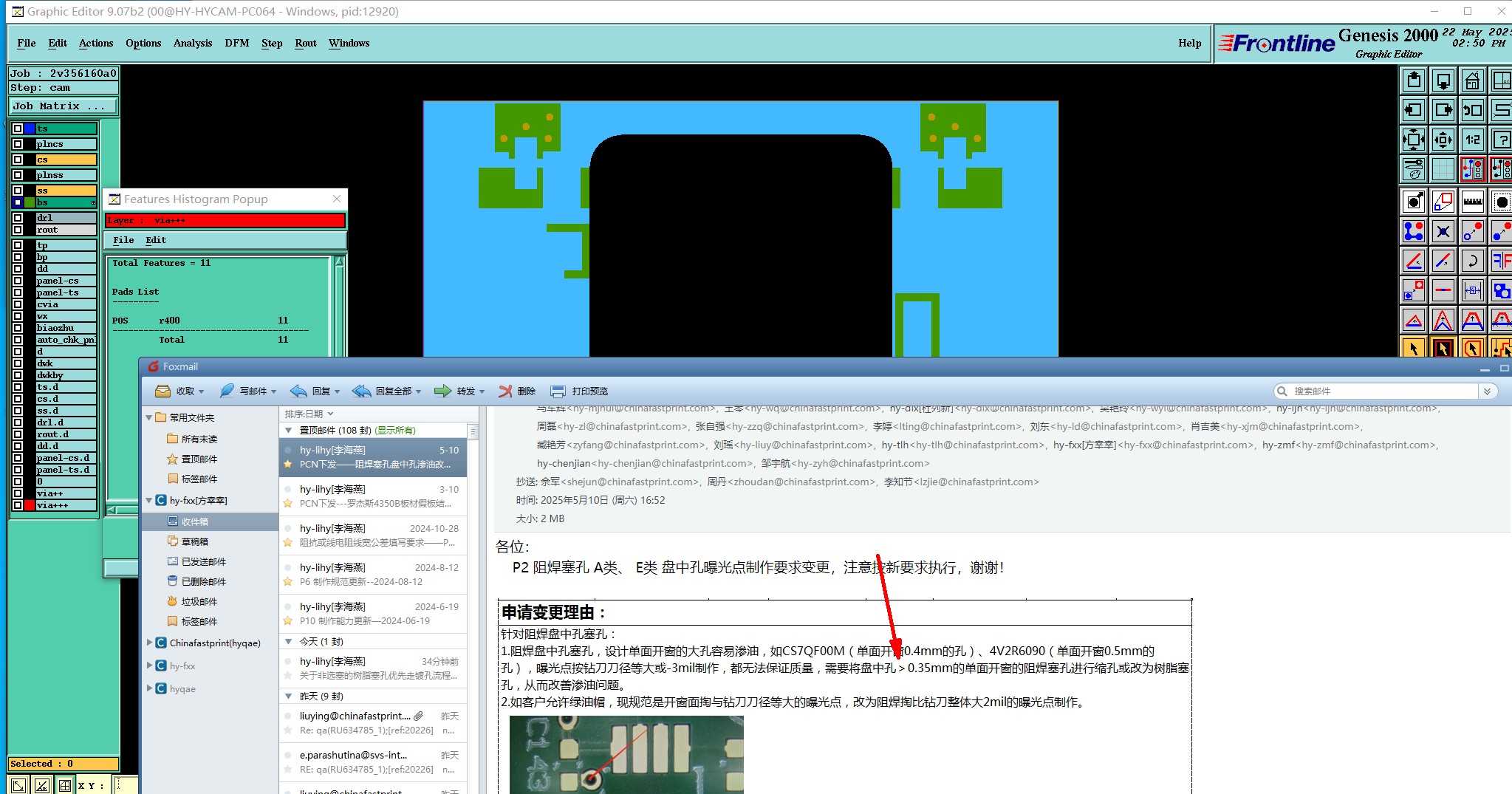1512x794 pixels.
Task: Click the Job Matrix ... button
Action: (64, 106)
